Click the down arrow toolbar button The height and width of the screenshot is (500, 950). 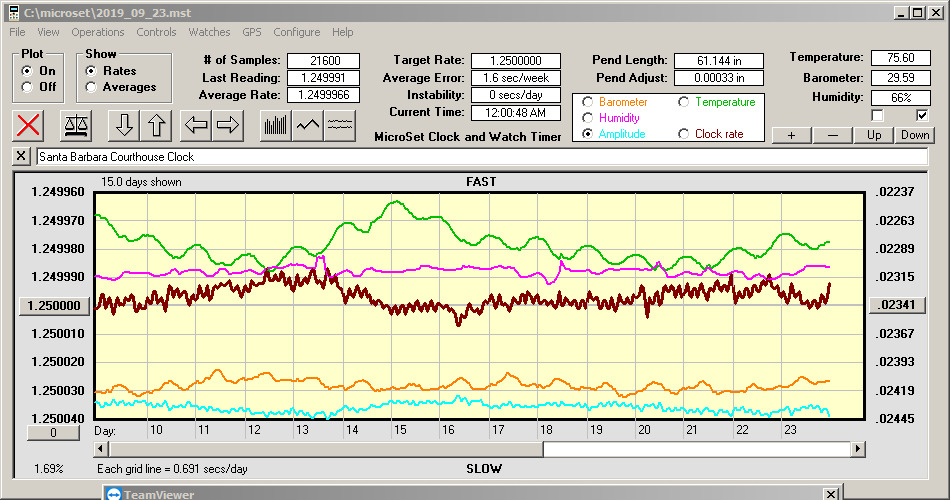pos(124,125)
